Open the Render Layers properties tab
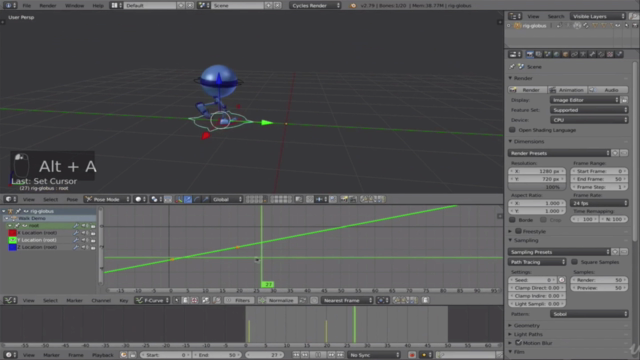The width and height of the screenshot is (640, 360). (539, 54)
